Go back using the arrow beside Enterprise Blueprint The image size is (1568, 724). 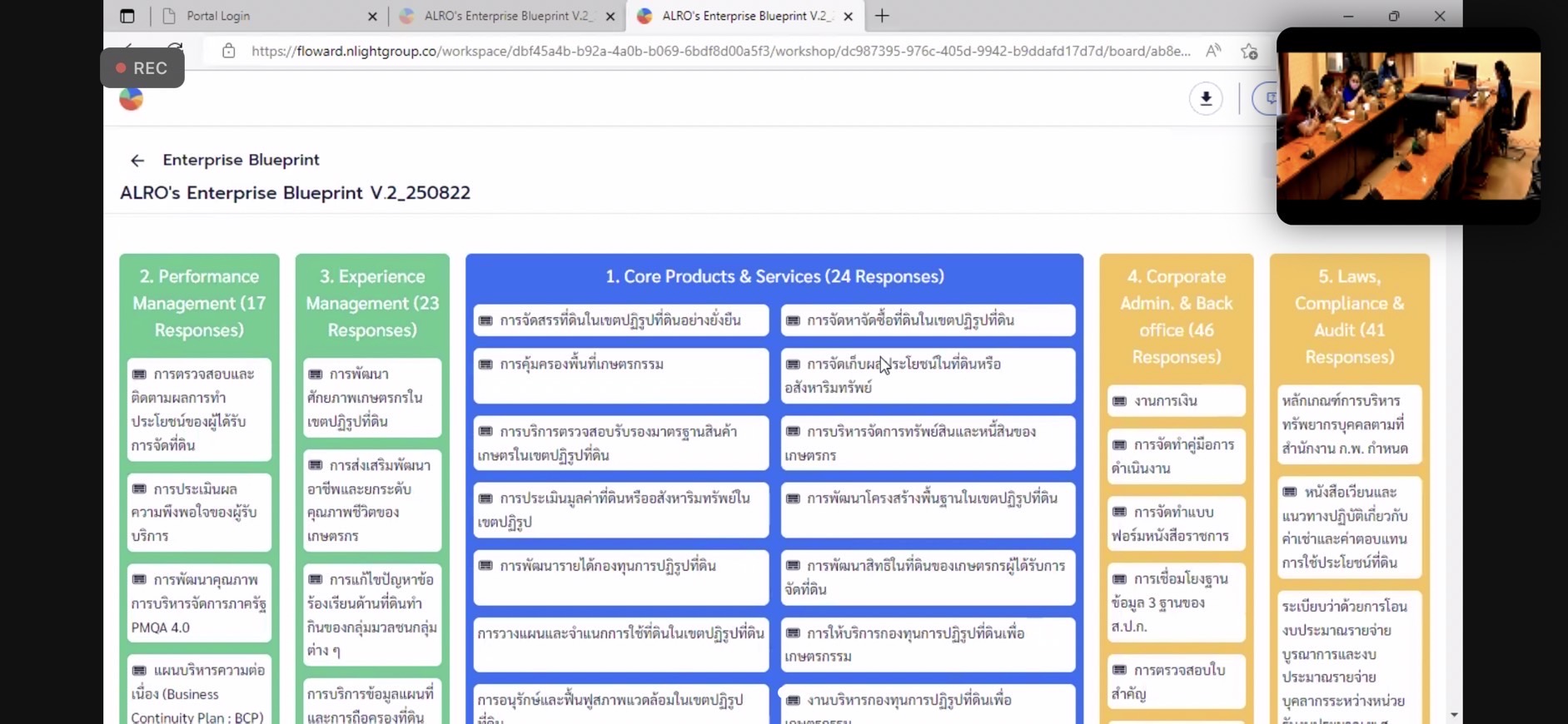137,161
